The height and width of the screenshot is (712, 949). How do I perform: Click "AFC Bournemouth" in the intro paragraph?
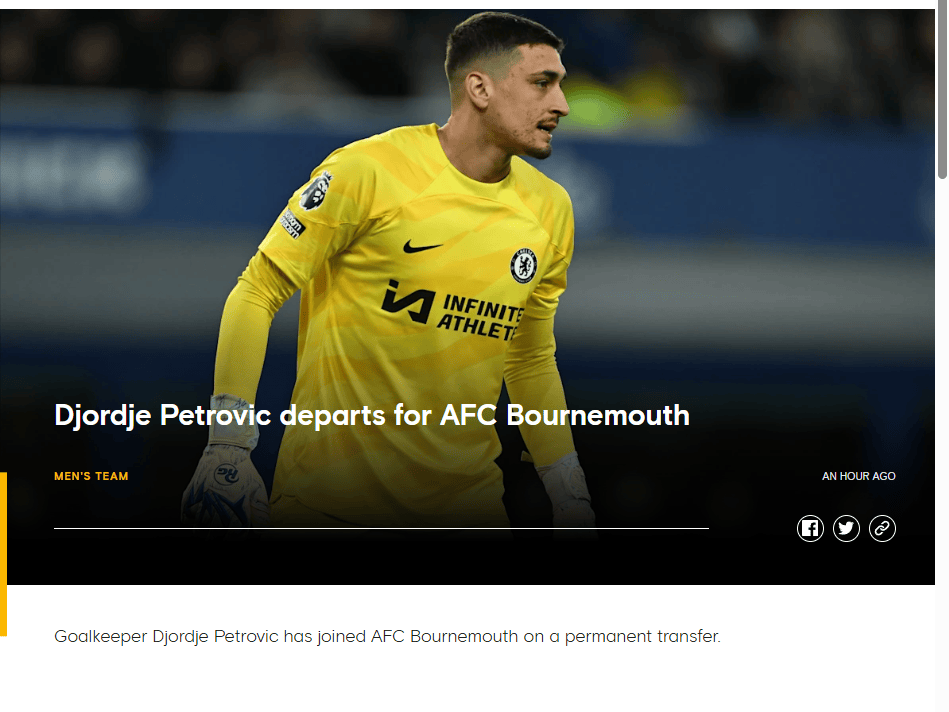(x=444, y=636)
